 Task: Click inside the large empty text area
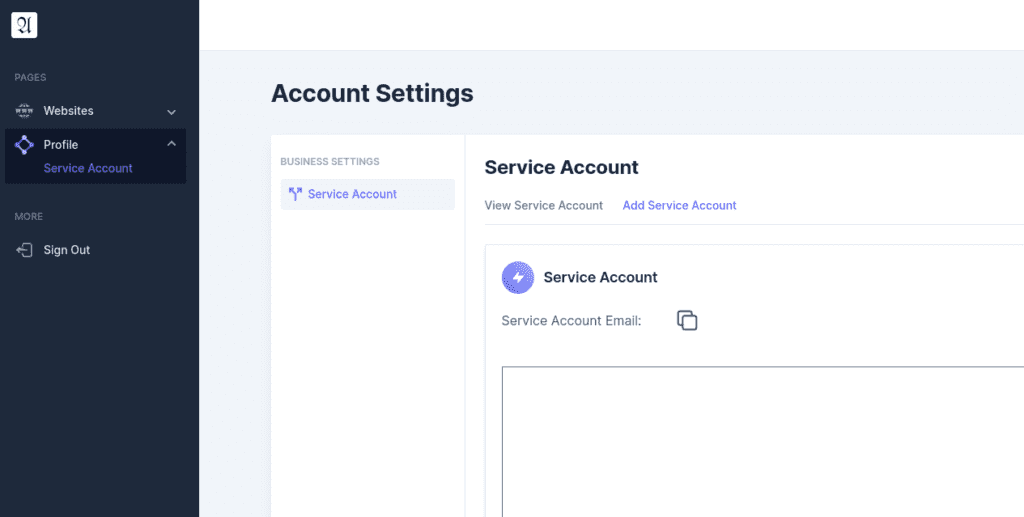763,441
